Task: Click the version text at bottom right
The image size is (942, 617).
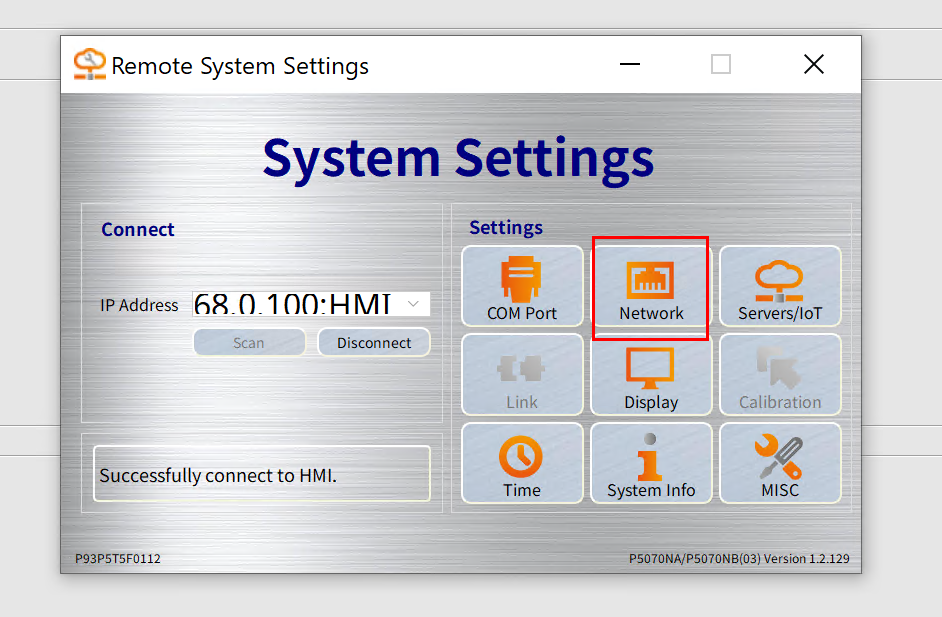Action: point(739,559)
